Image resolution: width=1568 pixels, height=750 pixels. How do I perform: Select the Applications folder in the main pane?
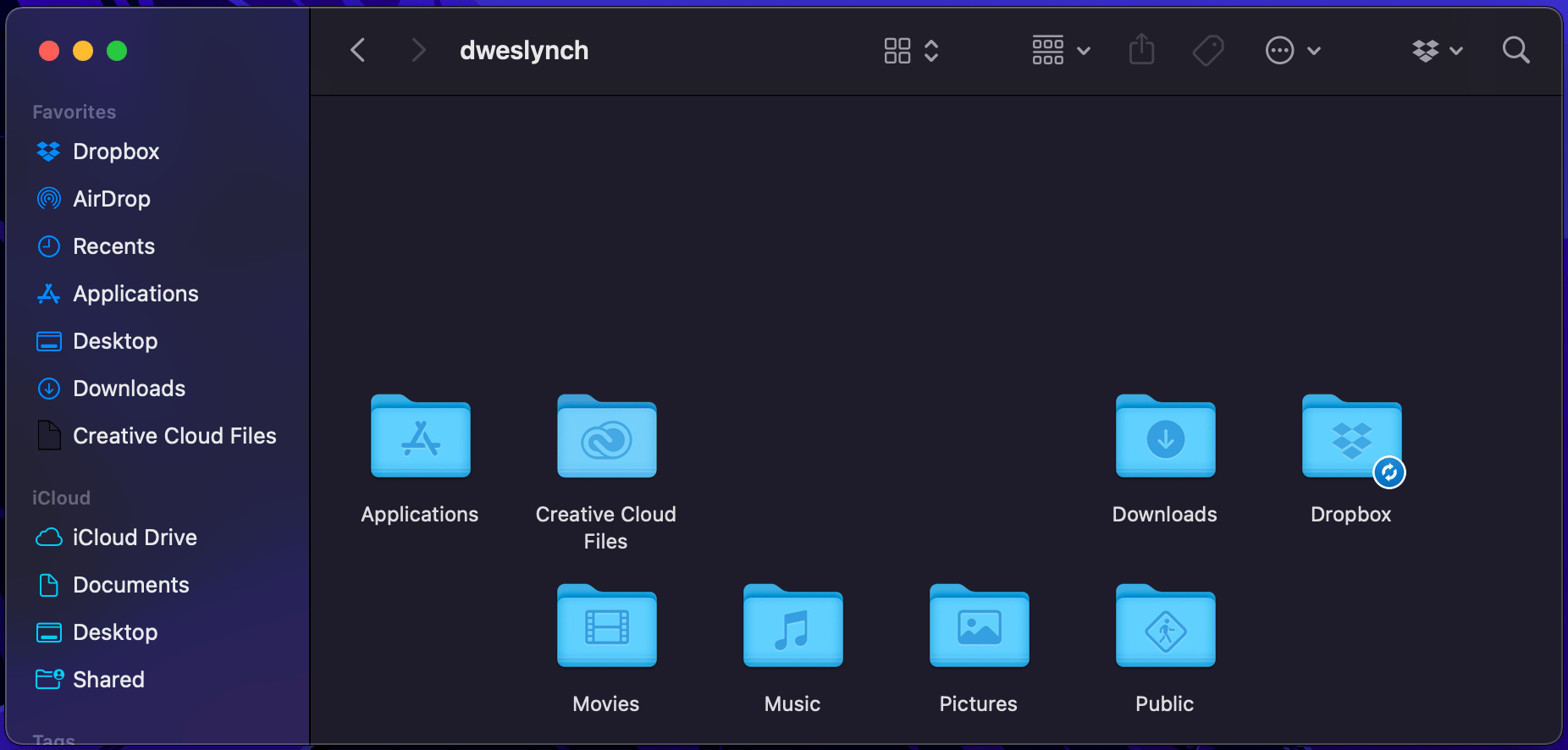pyautogui.click(x=420, y=436)
